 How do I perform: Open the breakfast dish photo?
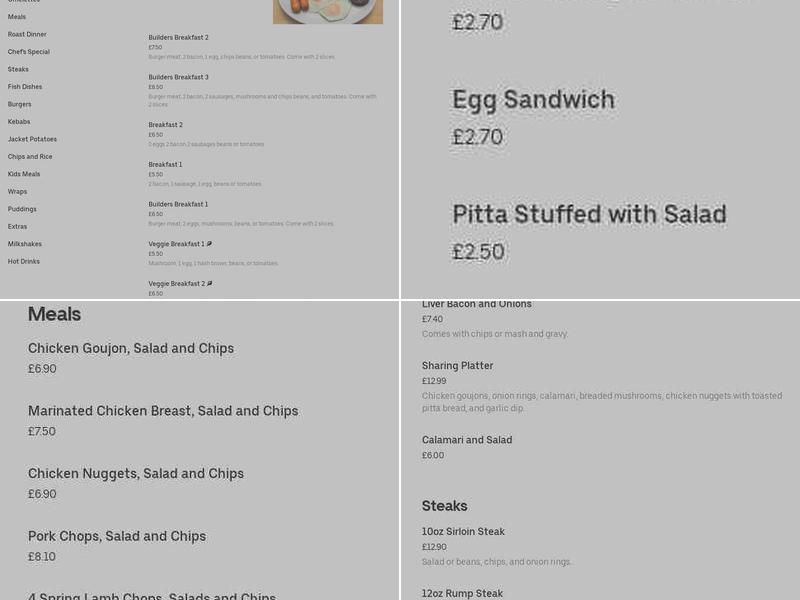pyautogui.click(x=328, y=12)
